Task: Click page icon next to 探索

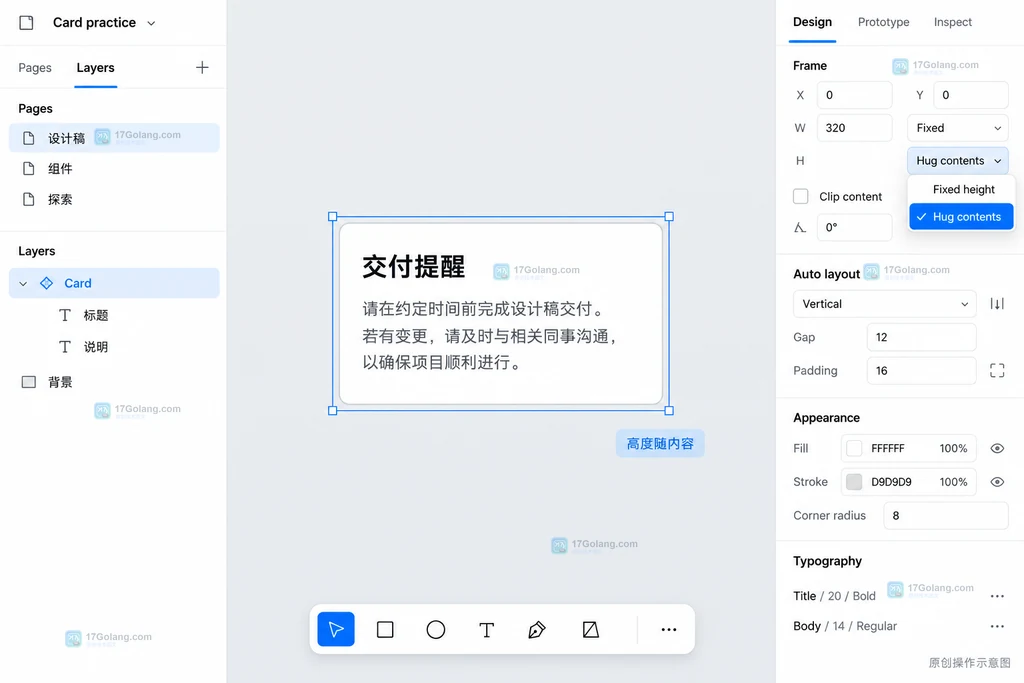Action: point(29,199)
